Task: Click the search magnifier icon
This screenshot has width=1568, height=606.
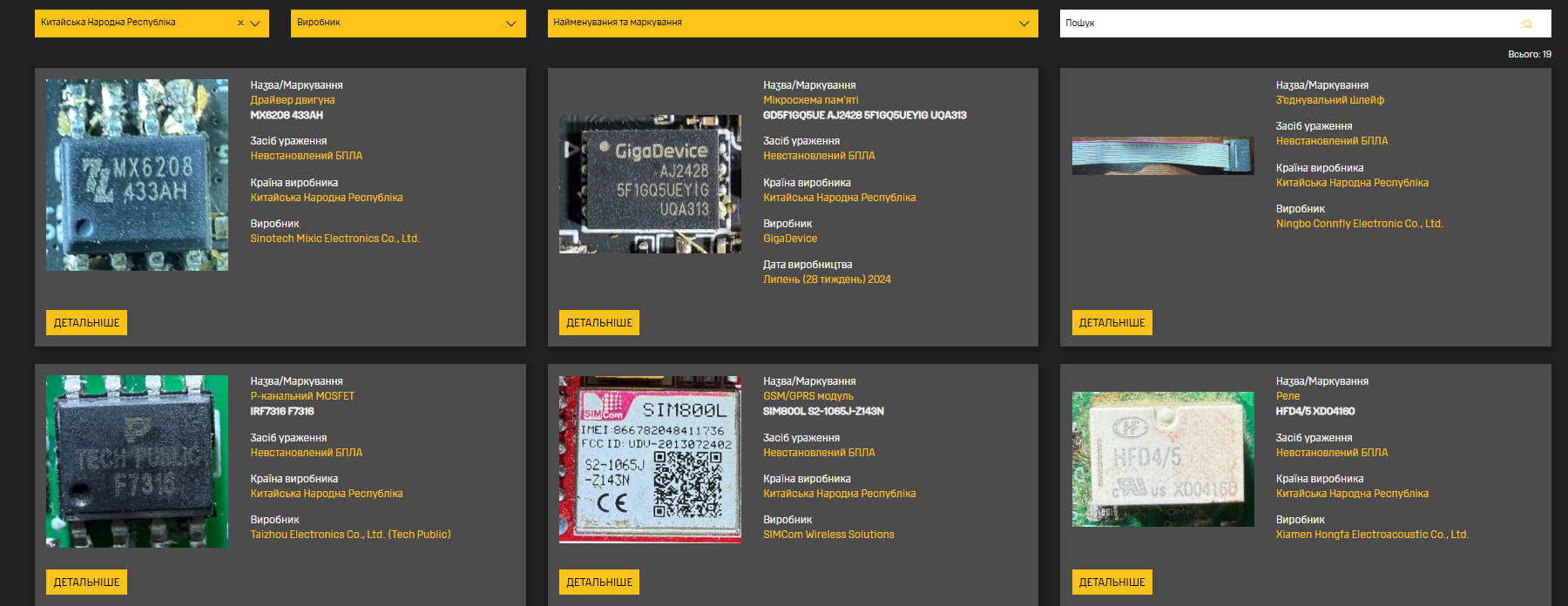Action: tap(1527, 24)
